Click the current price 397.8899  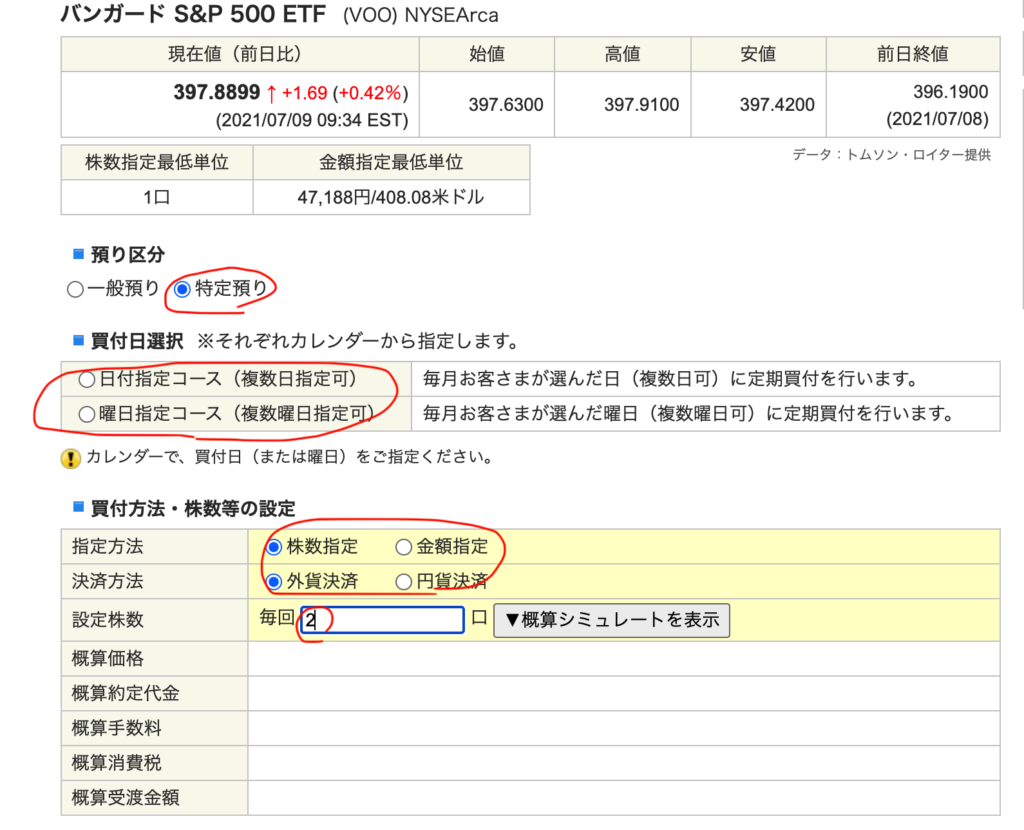(x=217, y=92)
